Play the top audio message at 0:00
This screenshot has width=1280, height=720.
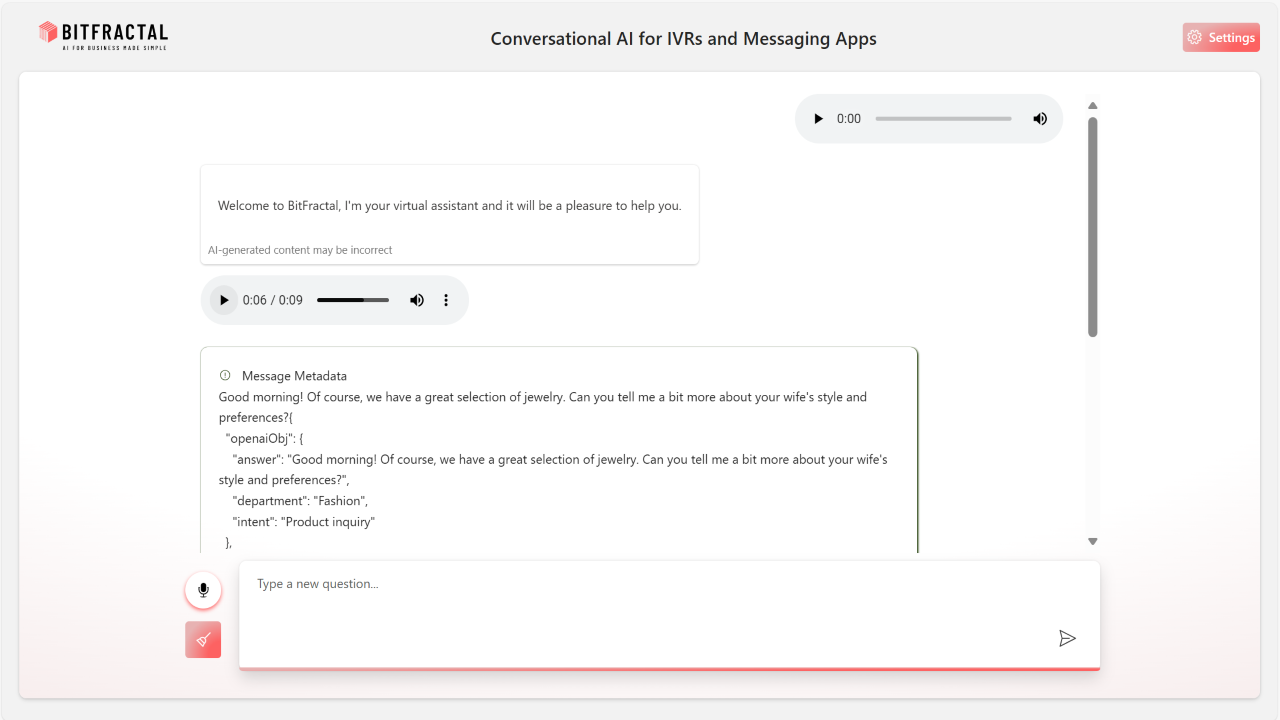click(818, 119)
